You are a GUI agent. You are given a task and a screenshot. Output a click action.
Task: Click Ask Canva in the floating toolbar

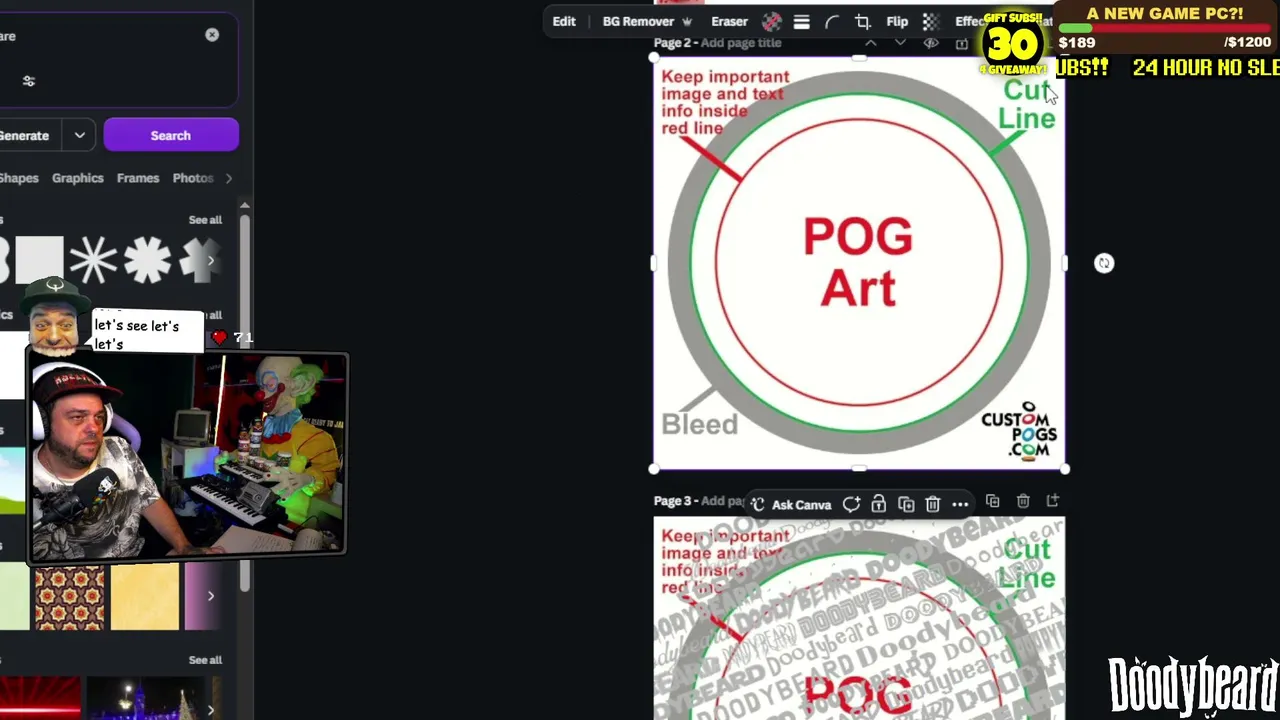tap(791, 505)
